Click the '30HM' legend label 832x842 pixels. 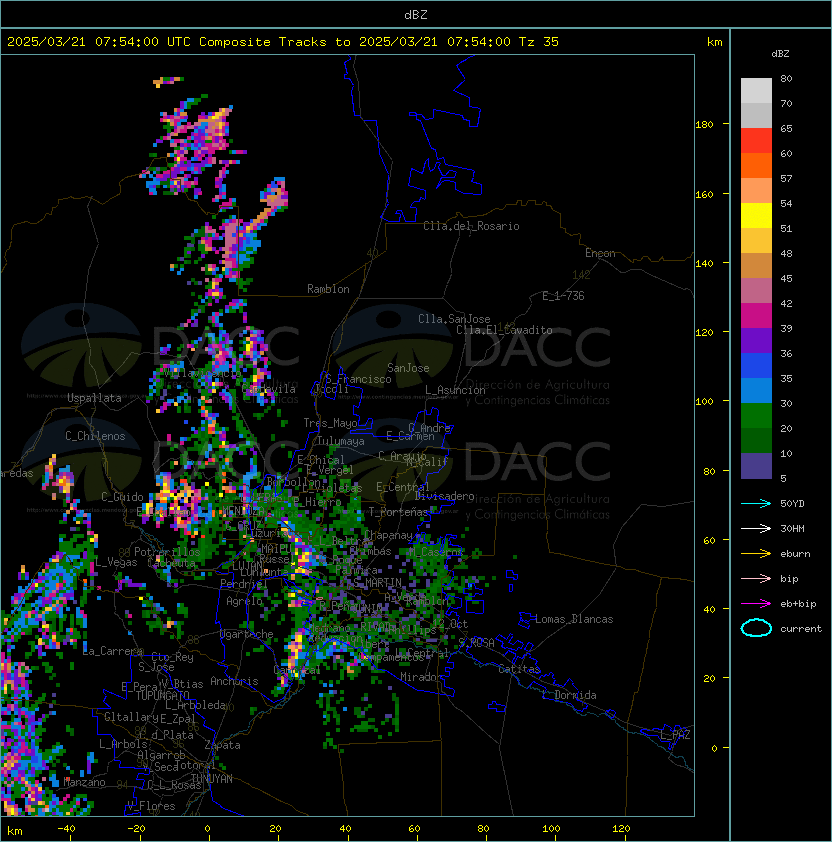[792, 528]
